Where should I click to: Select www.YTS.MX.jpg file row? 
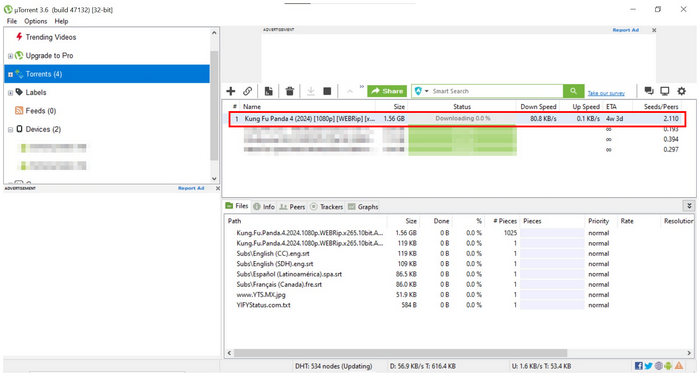click(x=458, y=295)
